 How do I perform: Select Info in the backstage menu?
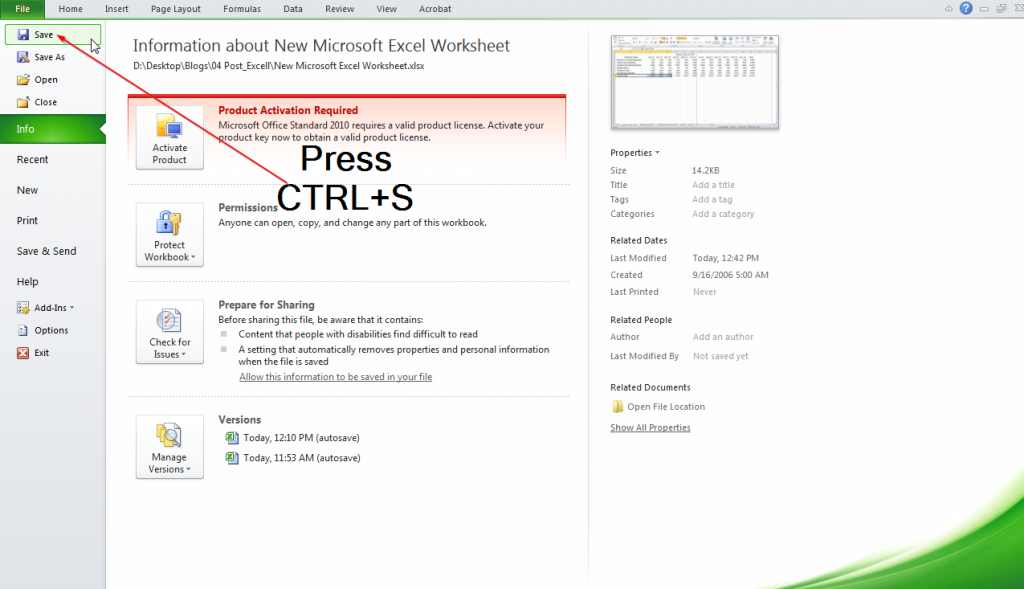point(53,129)
